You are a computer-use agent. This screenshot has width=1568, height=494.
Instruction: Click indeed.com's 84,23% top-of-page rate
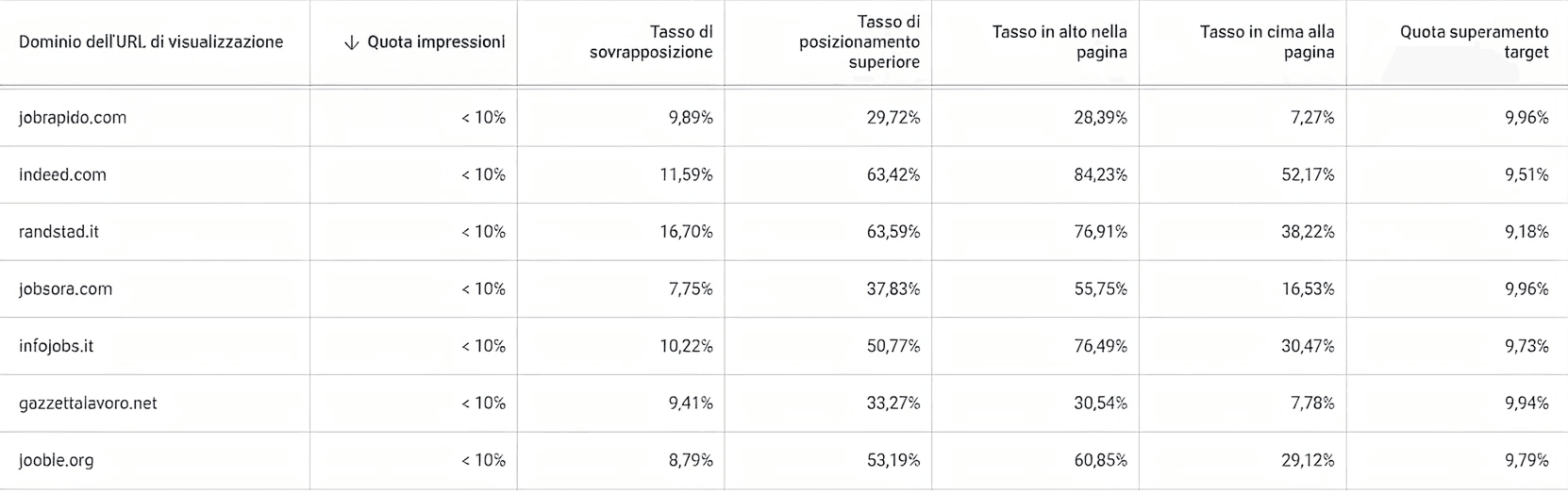(x=1100, y=175)
